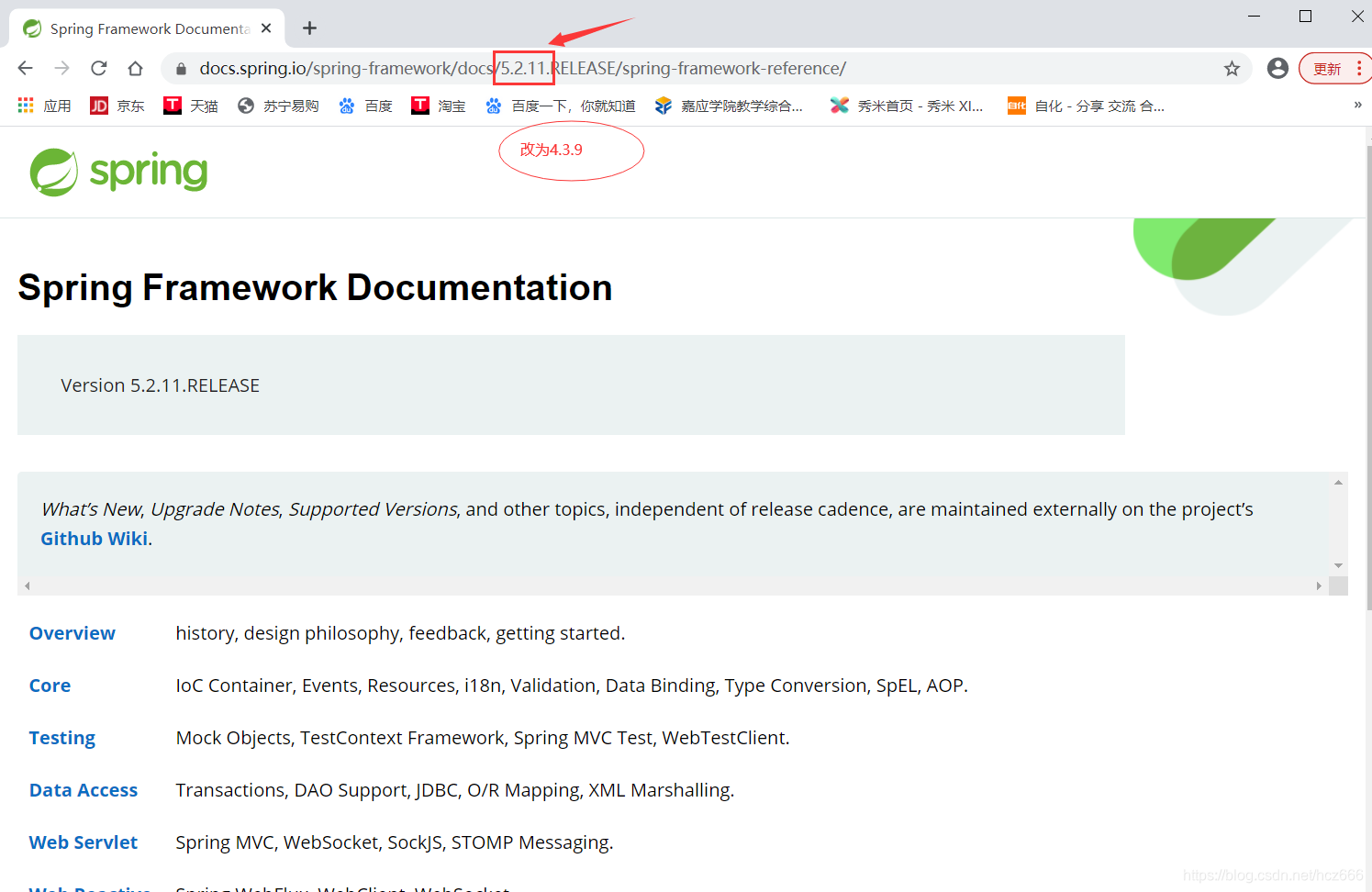Go to the home page icon
This screenshot has width=1372, height=892.
135,68
